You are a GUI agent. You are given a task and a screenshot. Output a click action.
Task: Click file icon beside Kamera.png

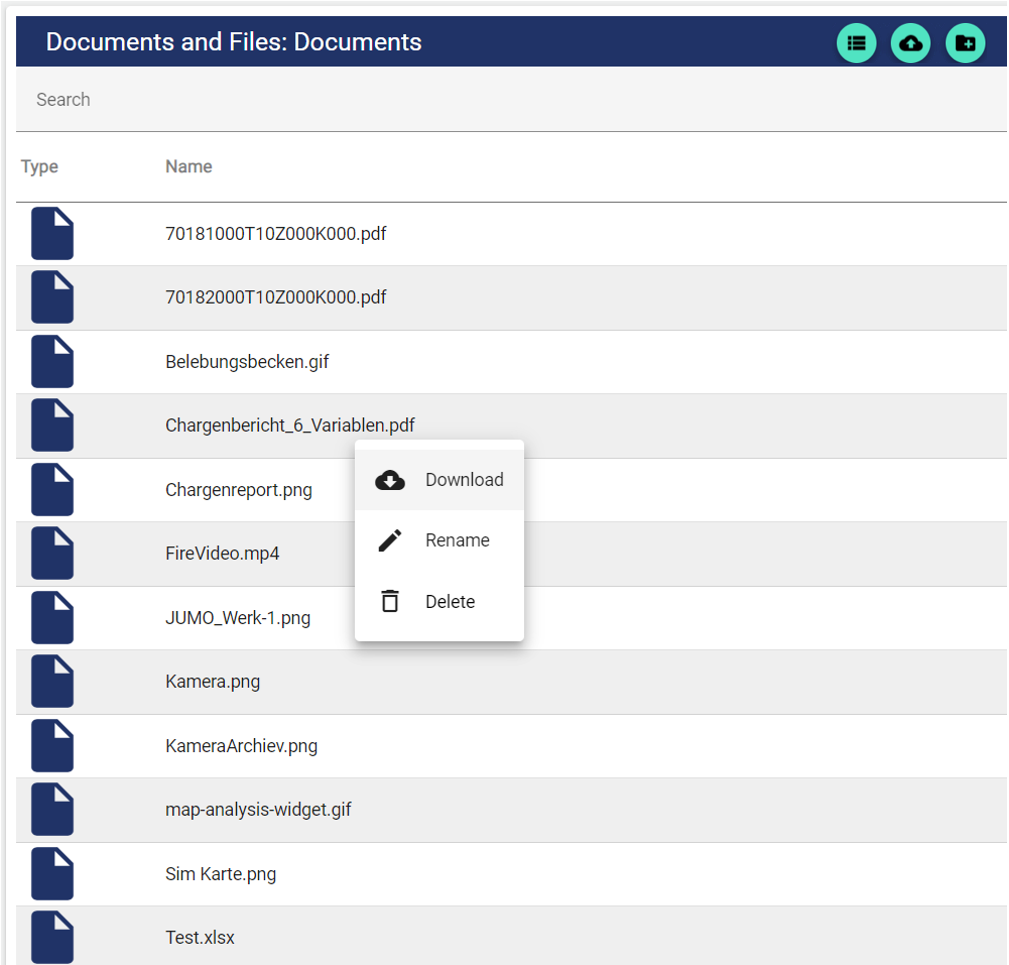tap(52, 682)
